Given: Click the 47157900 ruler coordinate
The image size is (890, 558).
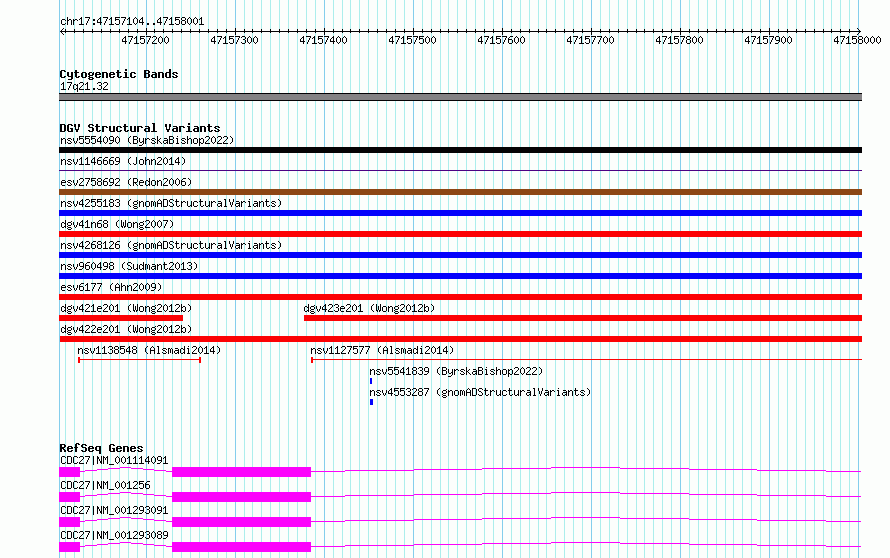Looking at the screenshot, I should [x=769, y=40].
